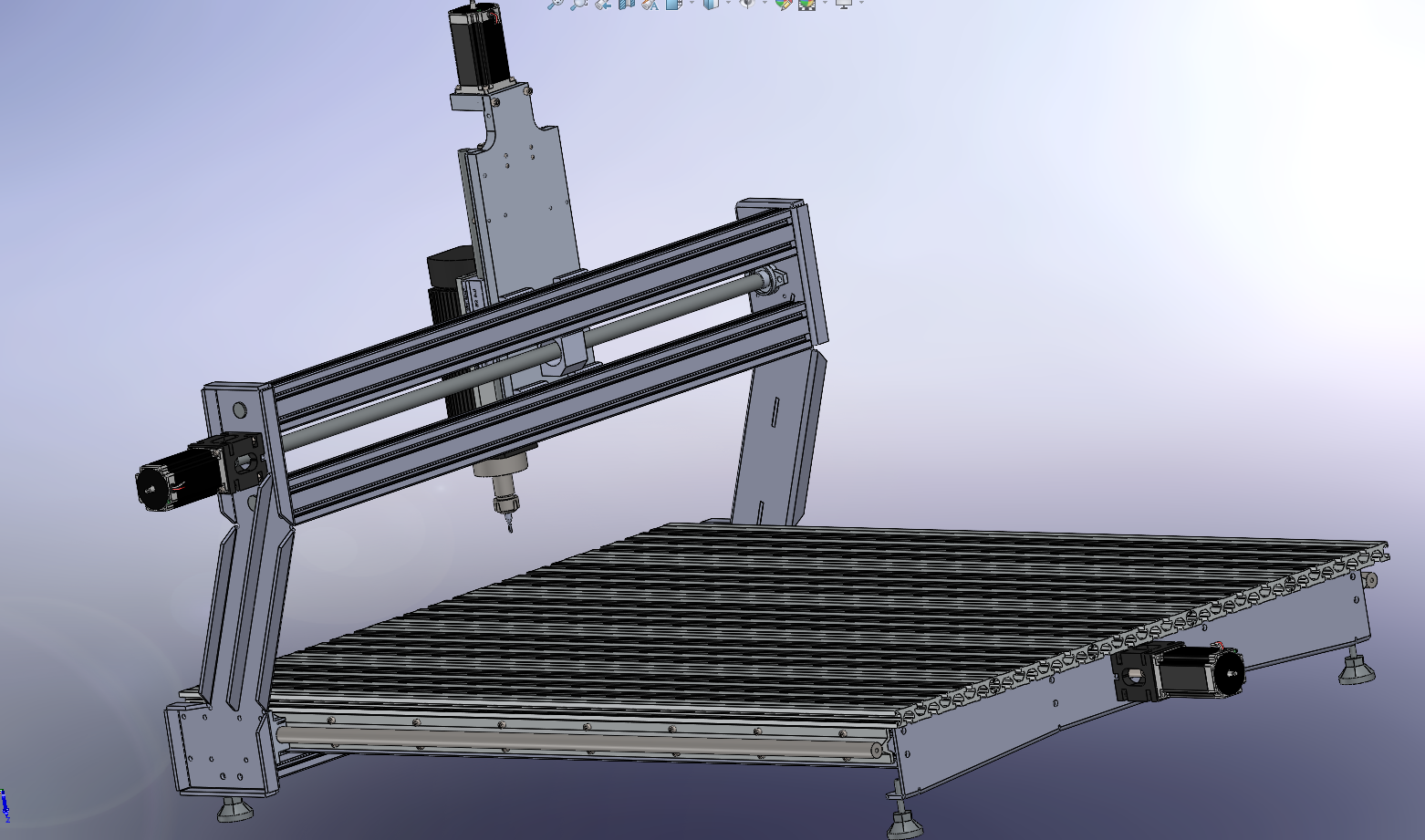
Task: Open Dynamic Annotation Views
Action: click(650, 4)
